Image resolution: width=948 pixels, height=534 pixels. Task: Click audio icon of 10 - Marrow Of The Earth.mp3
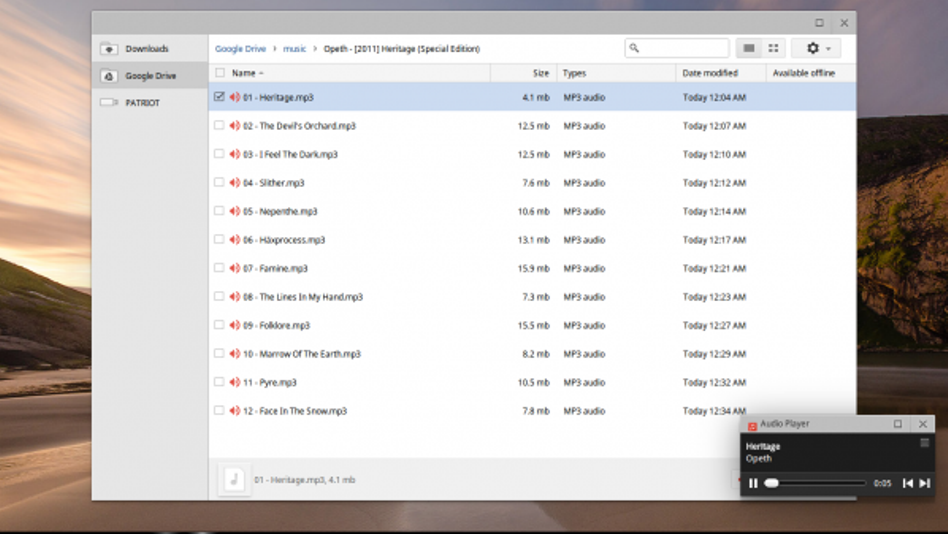(x=235, y=353)
